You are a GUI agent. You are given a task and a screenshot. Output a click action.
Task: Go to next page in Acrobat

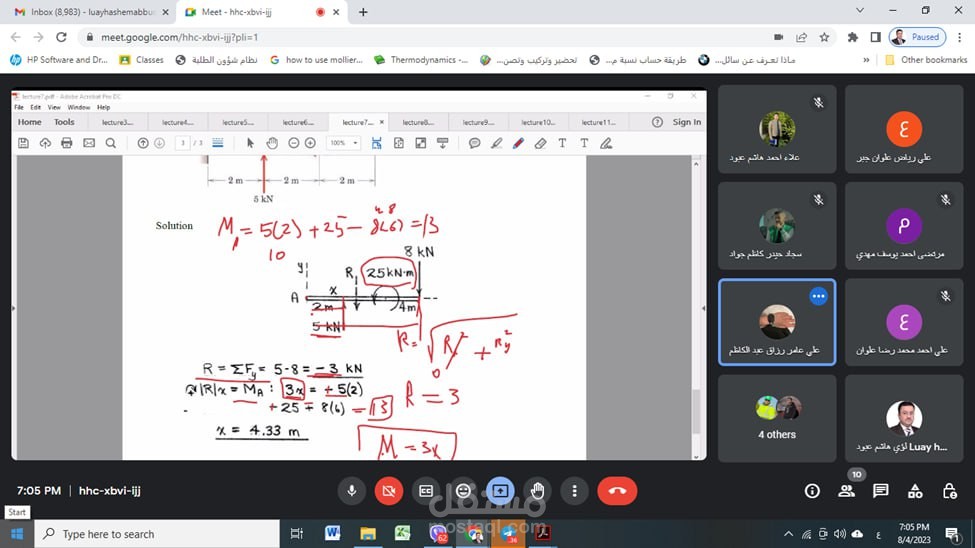click(x=159, y=143)
